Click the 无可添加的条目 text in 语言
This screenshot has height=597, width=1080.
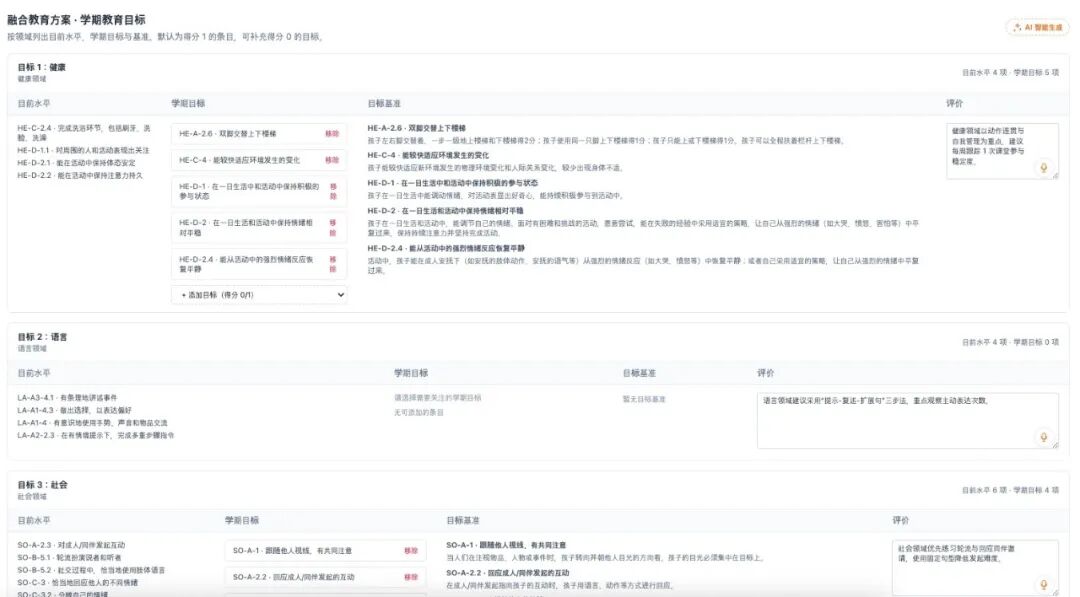tap(419, 412)
